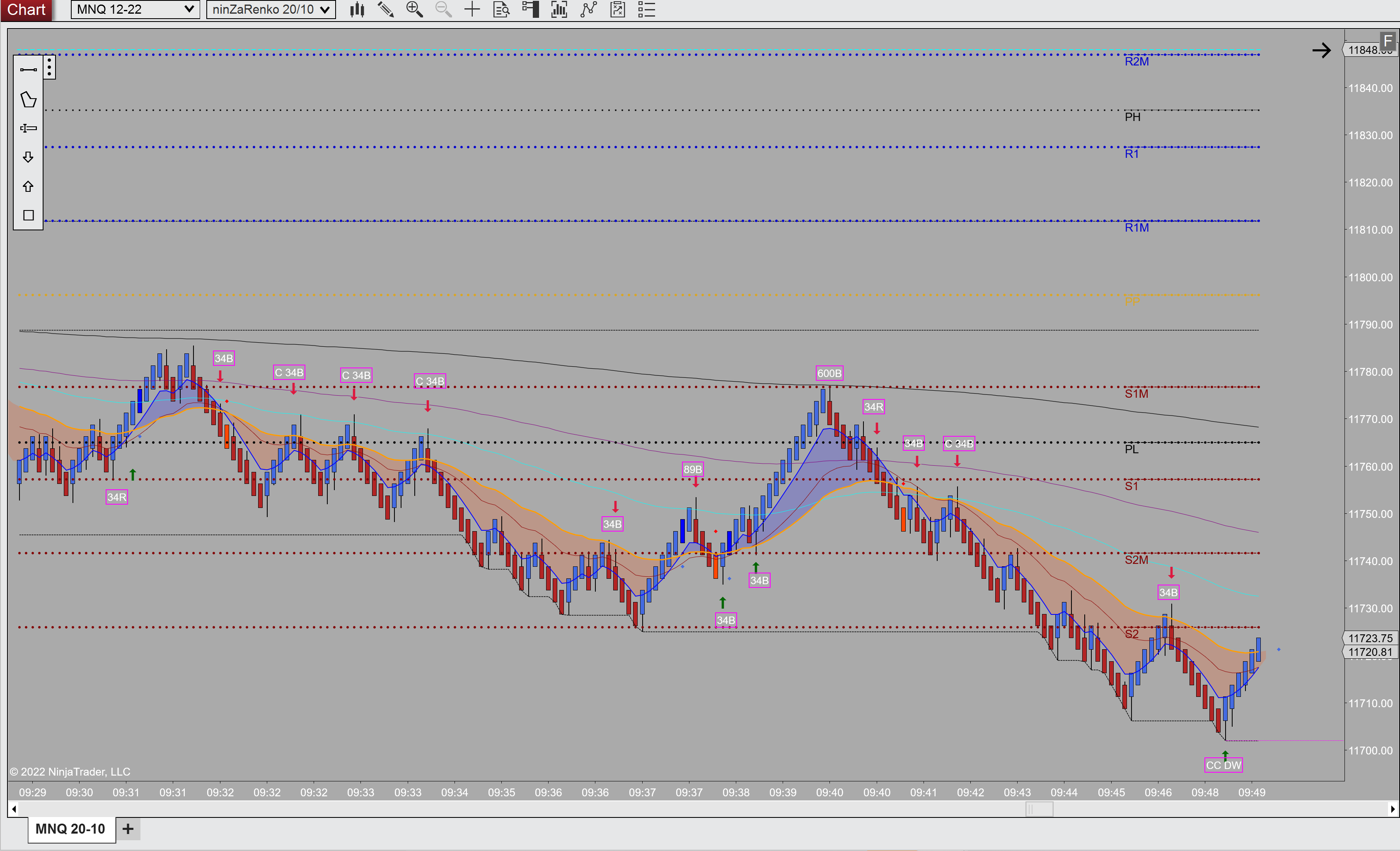Select the 34R label near 09:31

(116, 497)
